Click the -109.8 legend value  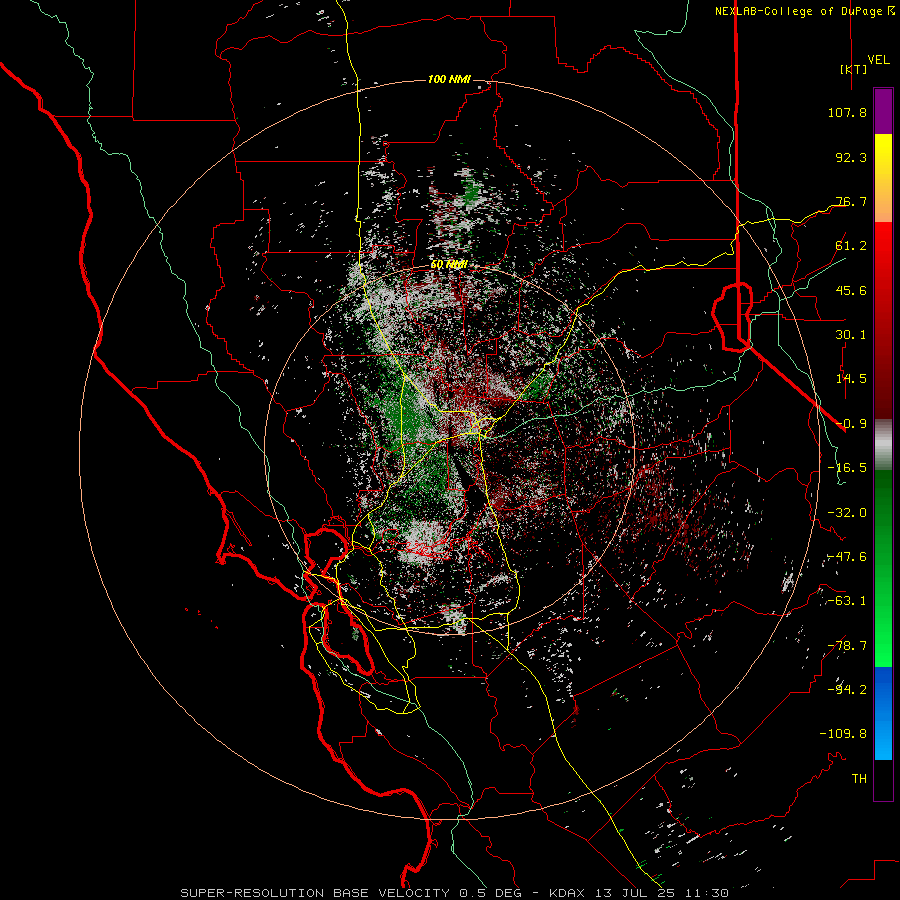pyautogui.click(x=843, y=734)
